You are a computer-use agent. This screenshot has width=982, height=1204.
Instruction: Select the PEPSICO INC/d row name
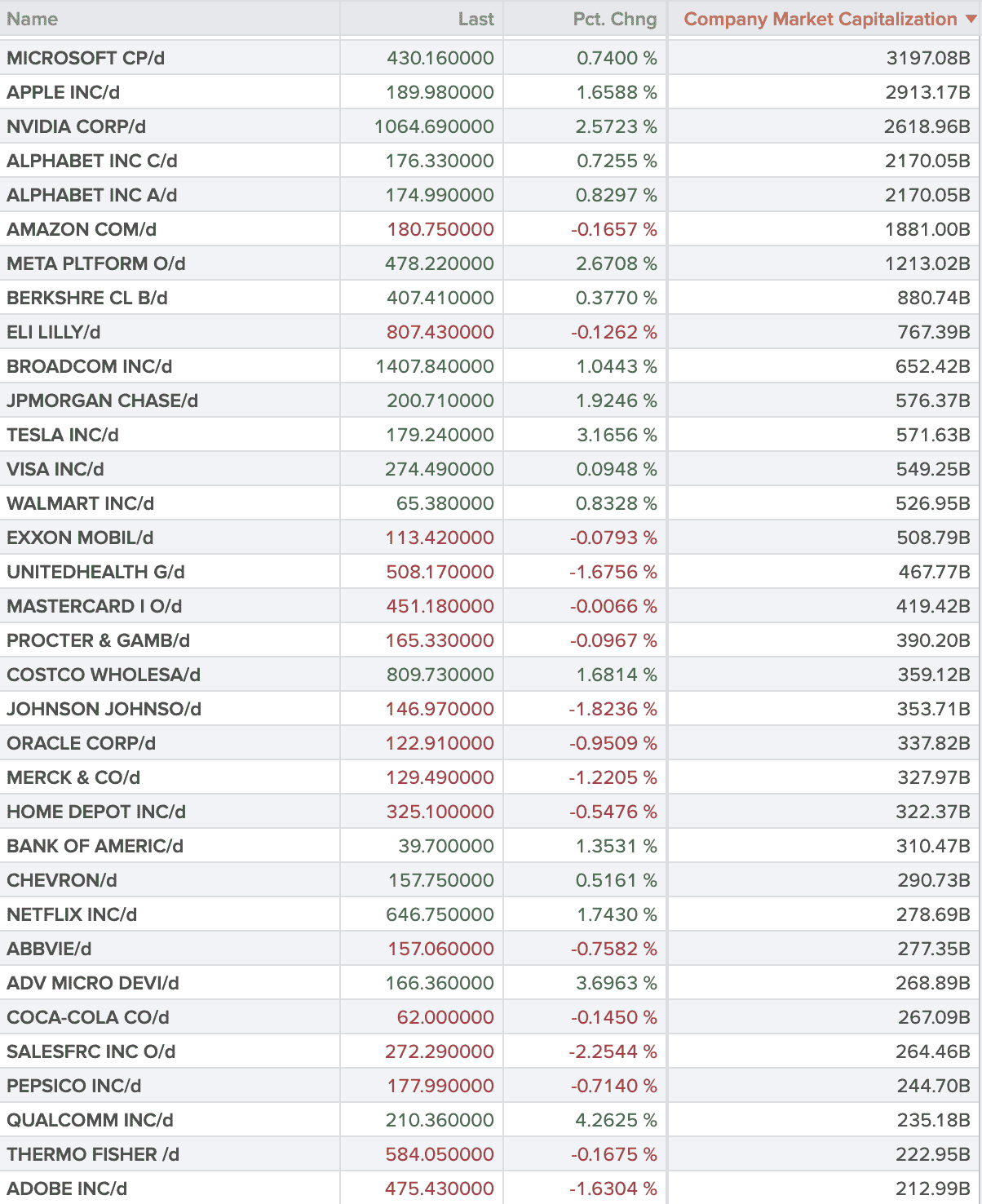pyautogui.click(x=74, y=1086)
